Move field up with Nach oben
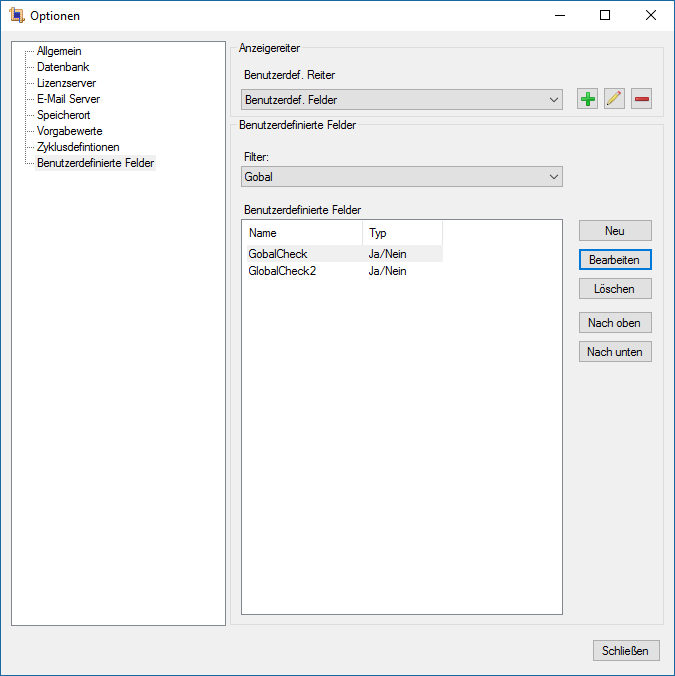 (x=615, y=323)
